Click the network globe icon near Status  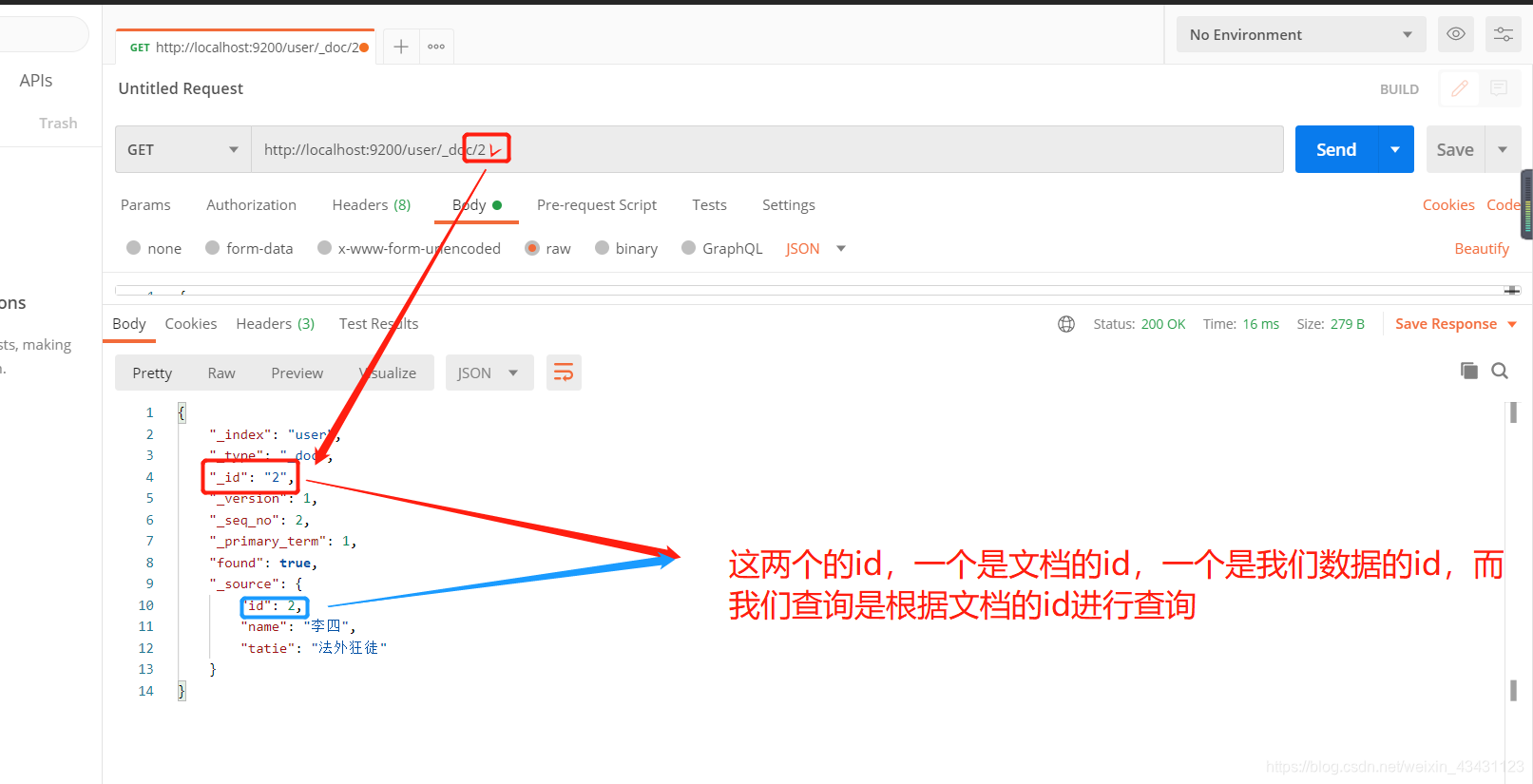click(1066, 324)
